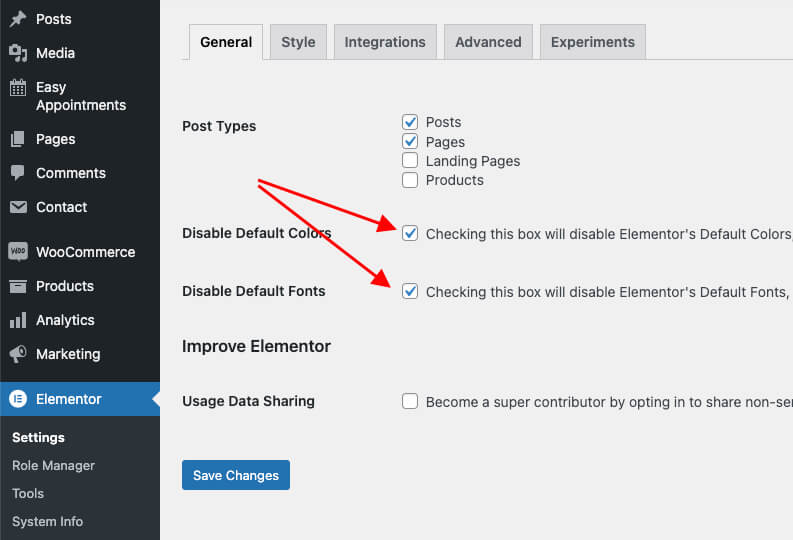Open Role Manager submenu link
This screenshot has height=540, width=793.
click(54, 465)
